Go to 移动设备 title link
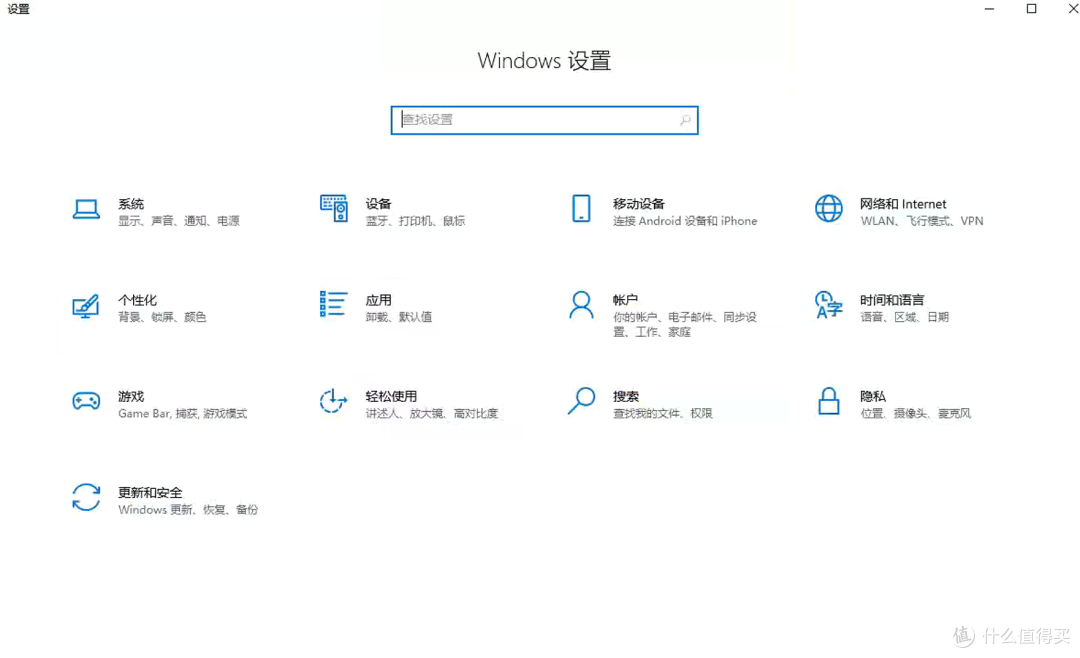 coord(638,204)
